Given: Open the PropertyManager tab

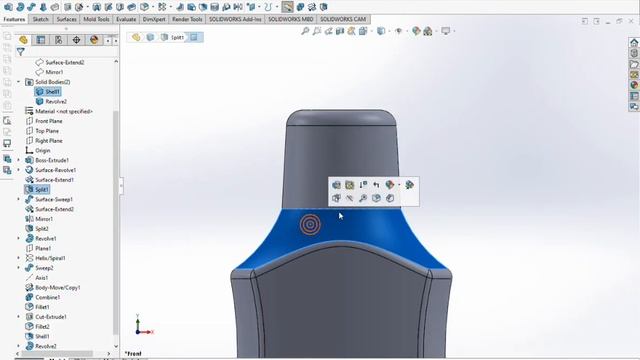Looking at the screenshot, I should (x=41, y=40).
